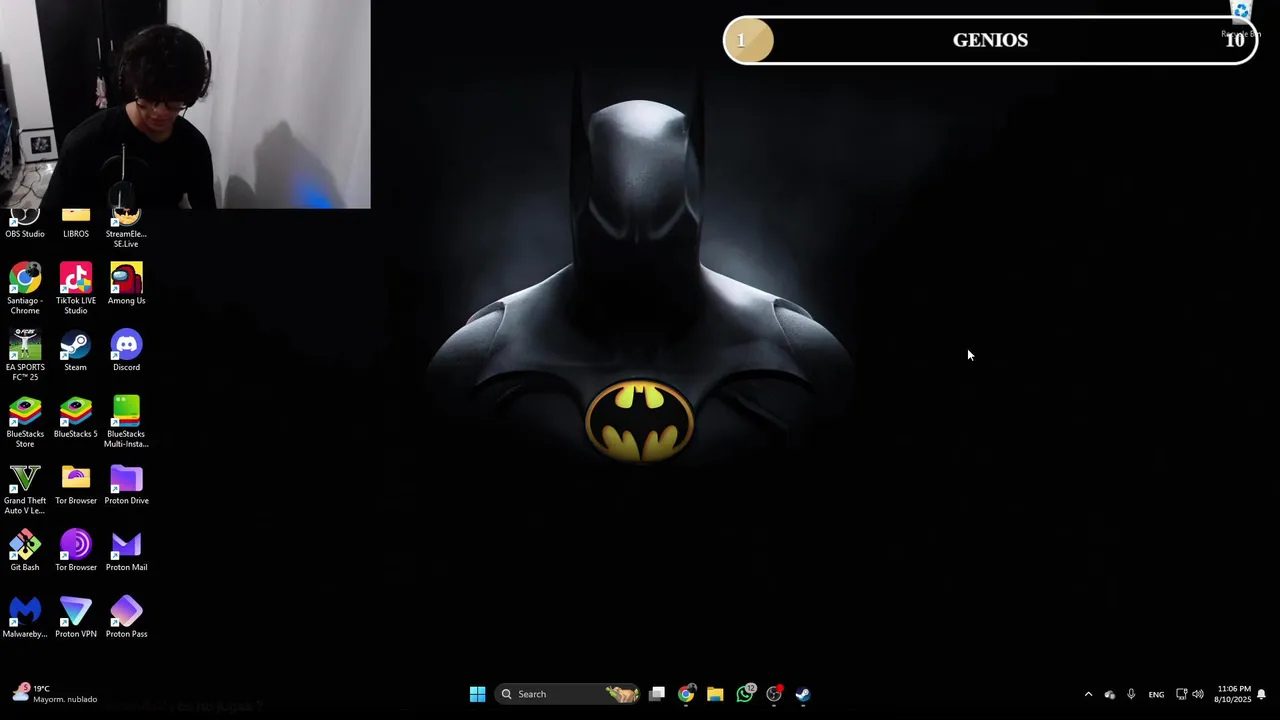Screen dimensions: 1280x720
Task: Launch the StreamElements SE.Live shortcut
Action: [126, 229]
